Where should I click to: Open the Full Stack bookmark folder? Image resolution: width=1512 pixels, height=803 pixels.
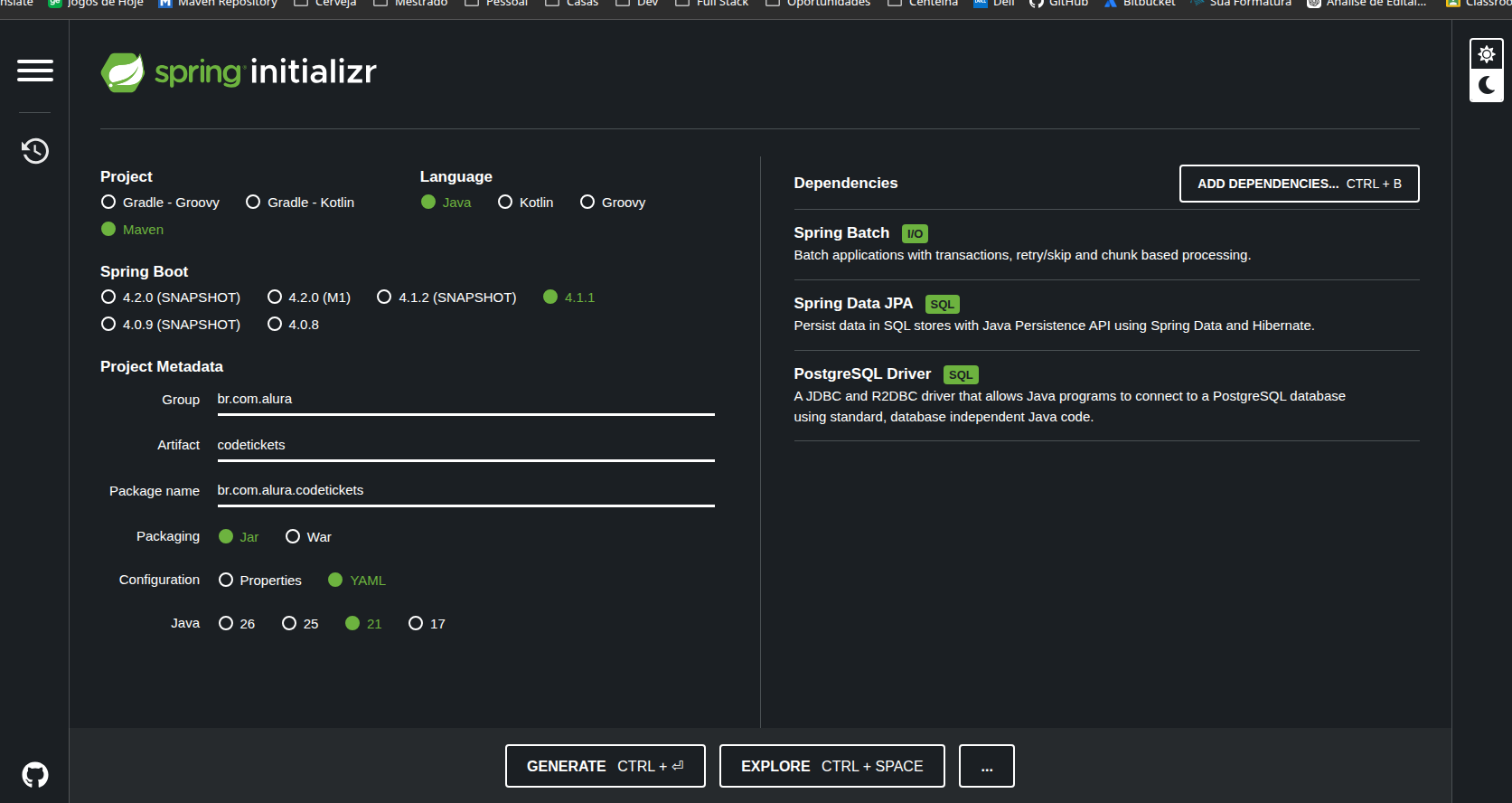pyautogui.click(x=712, y=4)
